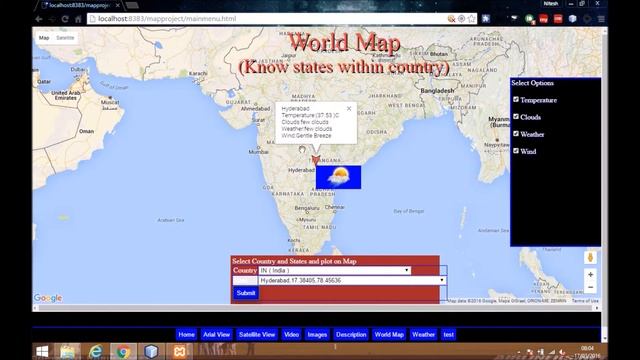Open the Weather menu button
Image resolution: width=640 pixels, height=360 pixels.
423,334
